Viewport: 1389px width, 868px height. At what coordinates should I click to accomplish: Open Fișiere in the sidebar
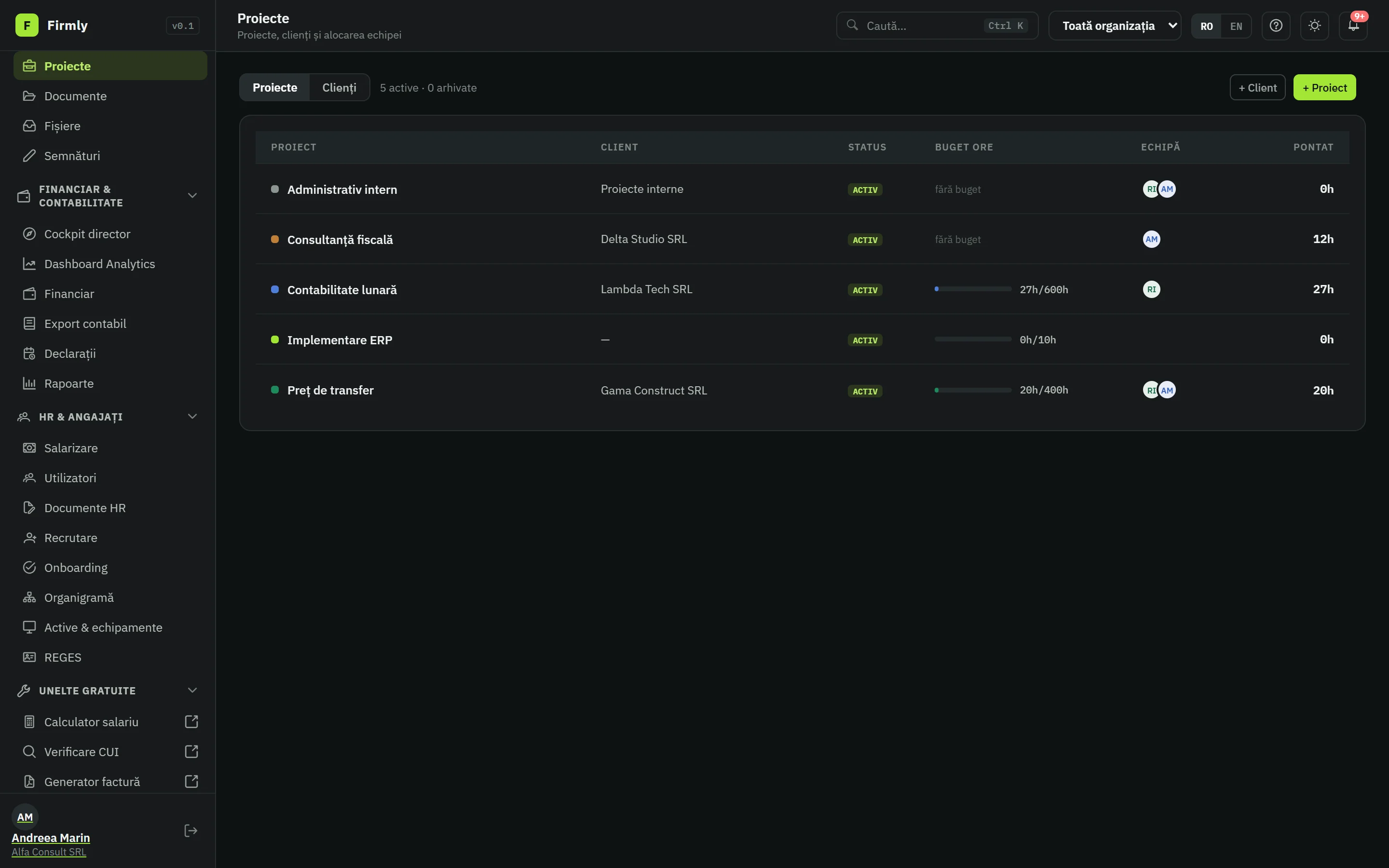[110, 126]
